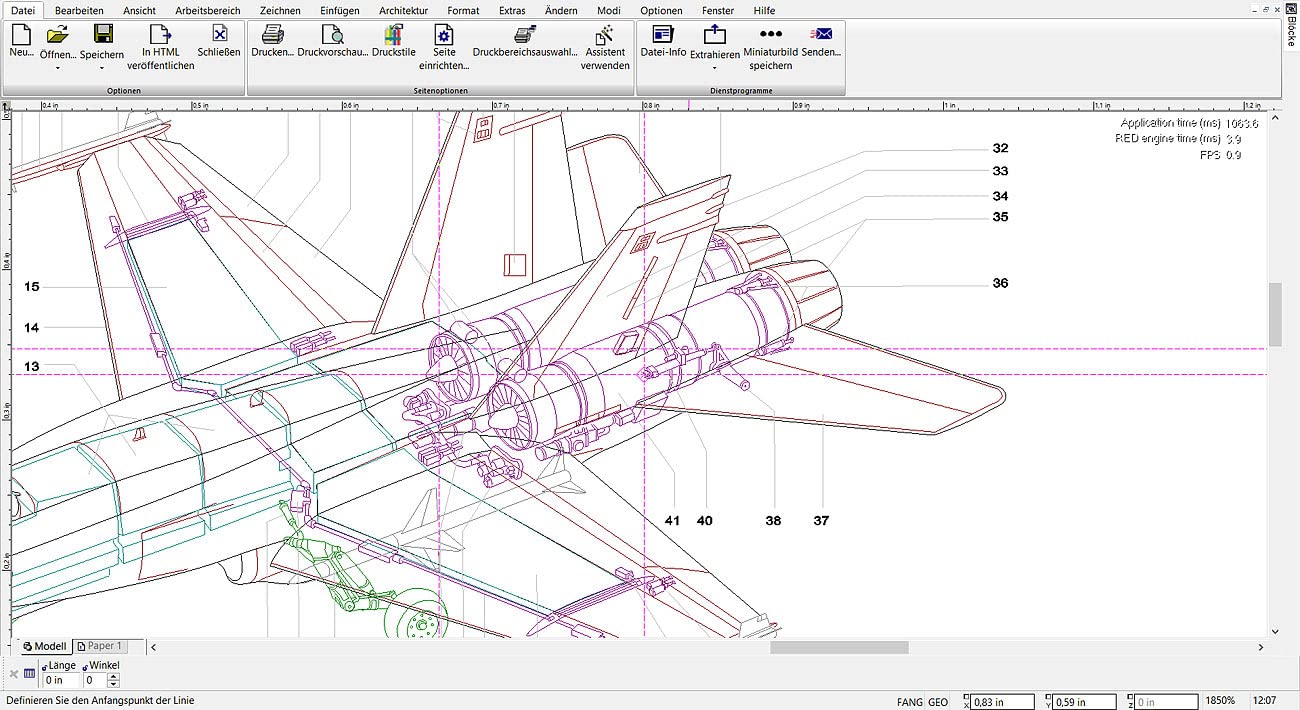Open the Fenster menu

click(x=718, y=10)
